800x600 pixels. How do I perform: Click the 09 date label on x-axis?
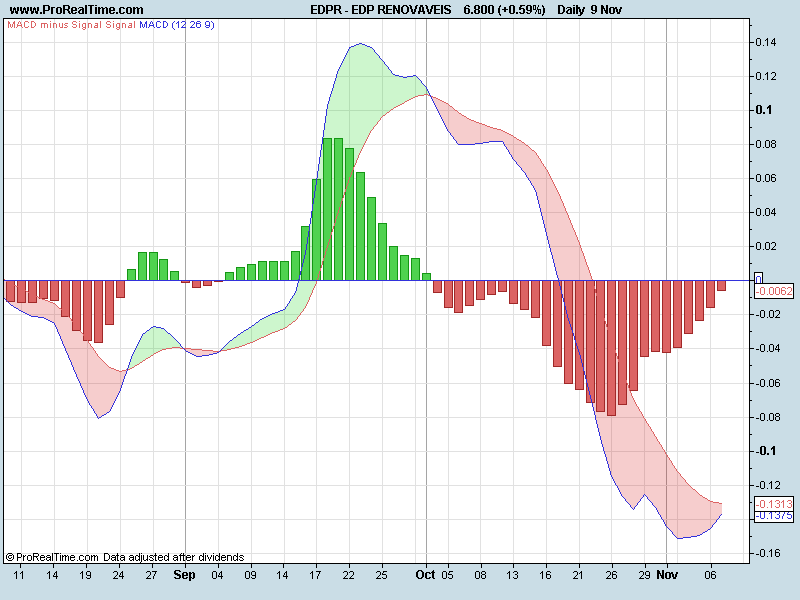pyautogui.click(x=250, y=576)
